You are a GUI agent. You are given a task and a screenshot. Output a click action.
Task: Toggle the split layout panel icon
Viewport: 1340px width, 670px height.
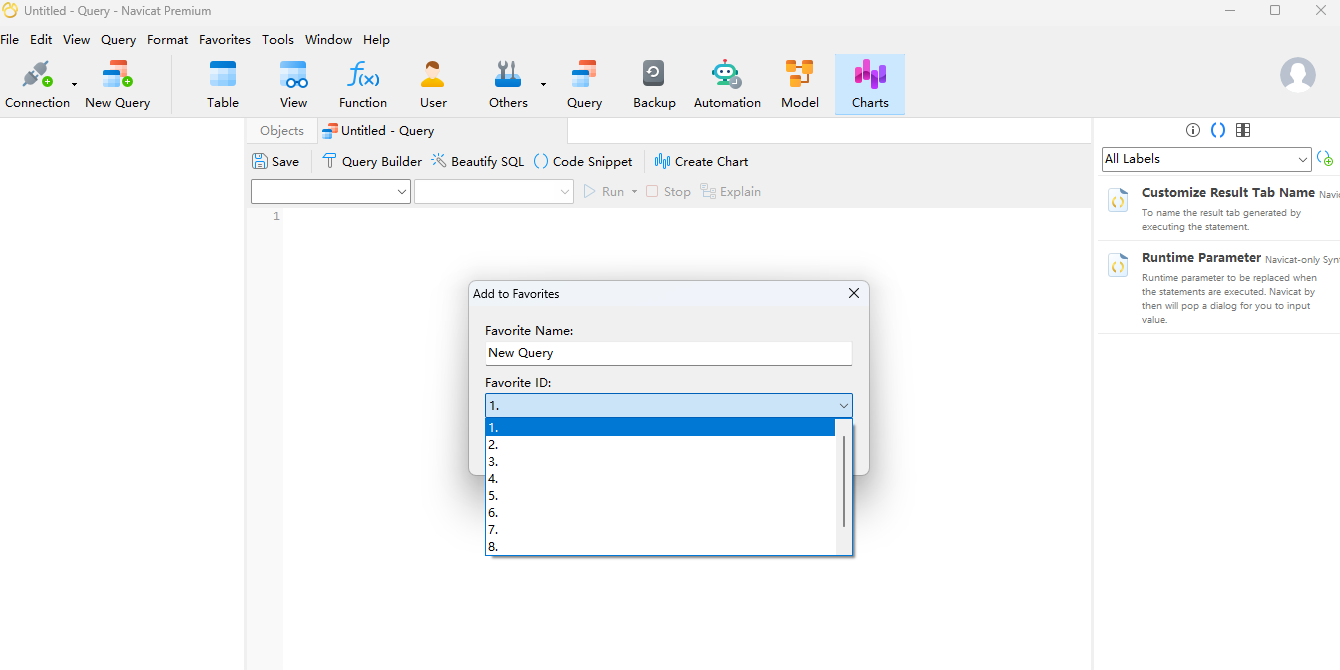[1243, 130]
